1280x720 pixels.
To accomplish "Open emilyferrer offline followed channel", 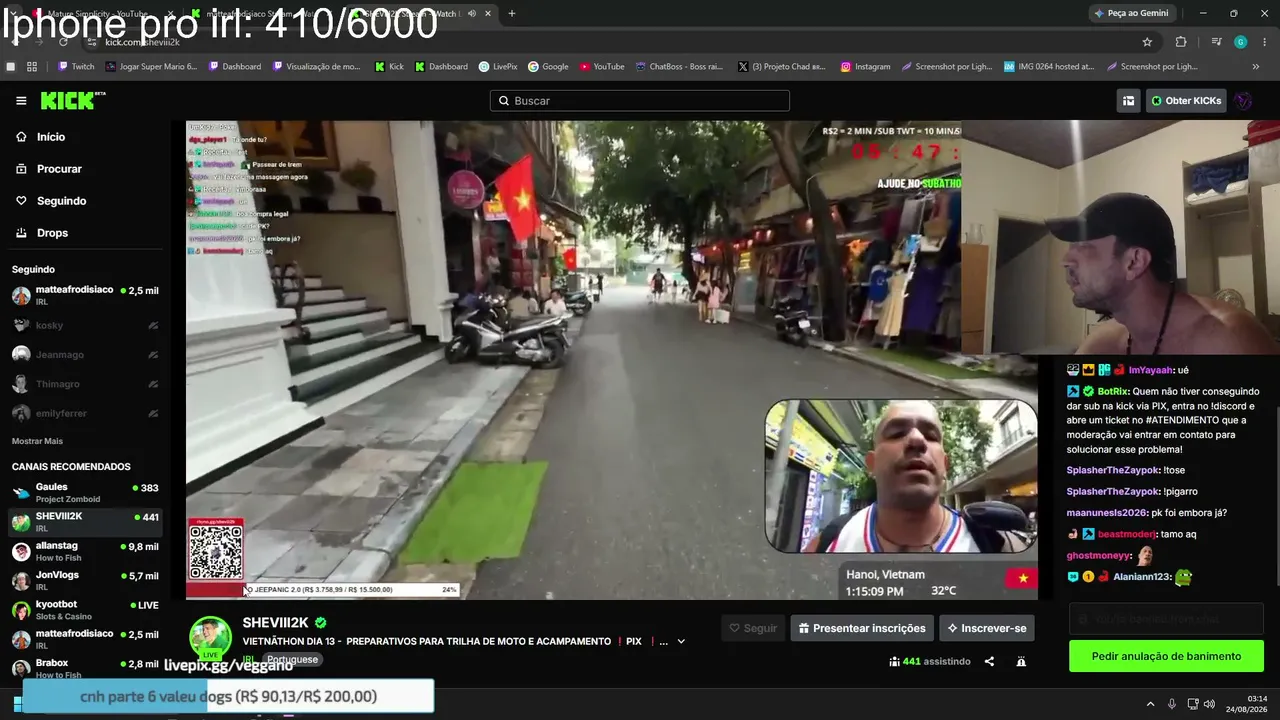I will click(85, 413).
